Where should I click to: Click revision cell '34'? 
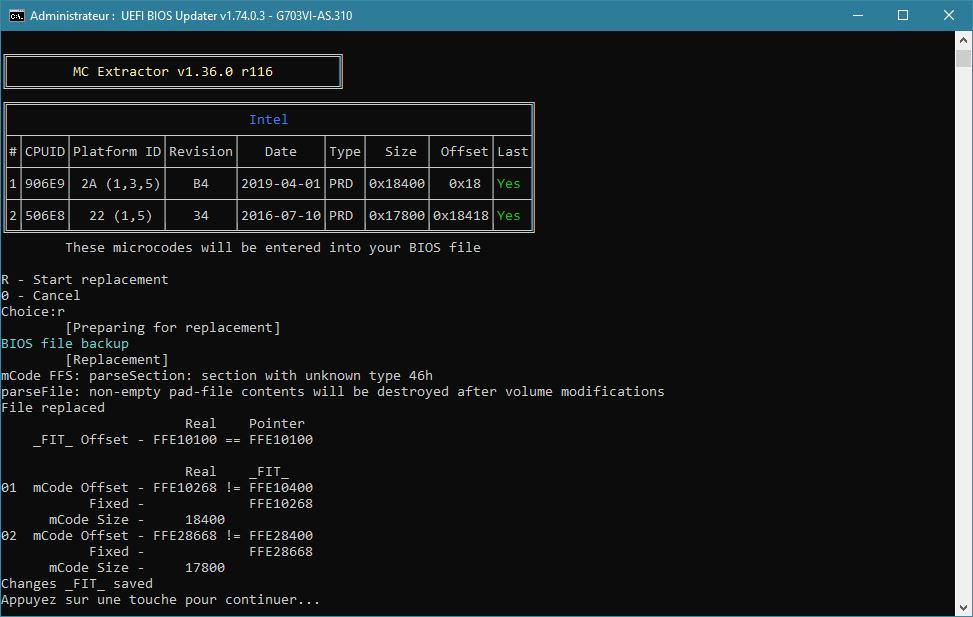pos(200,215)
